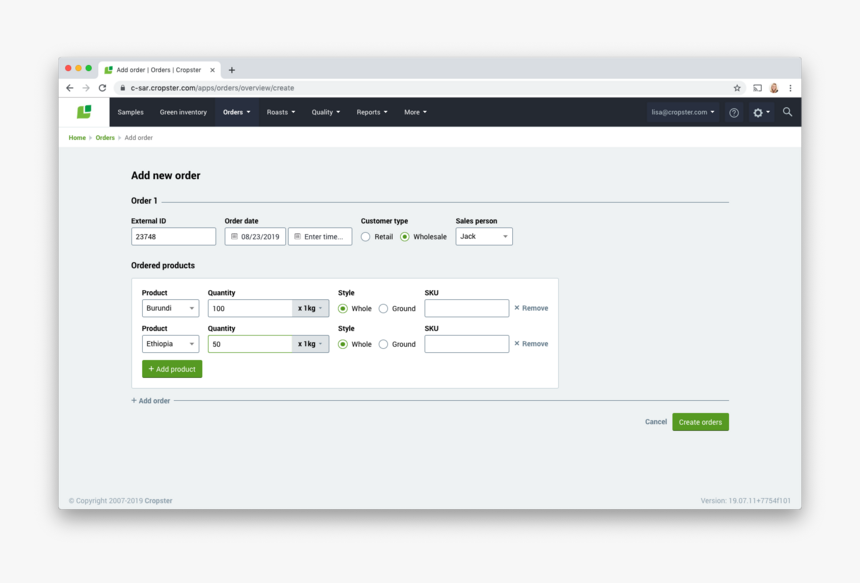Click the clock icon in Enter time field
The width and height of the screenshot is (860, 583).
pyautogui.click(x=297, y=236)
